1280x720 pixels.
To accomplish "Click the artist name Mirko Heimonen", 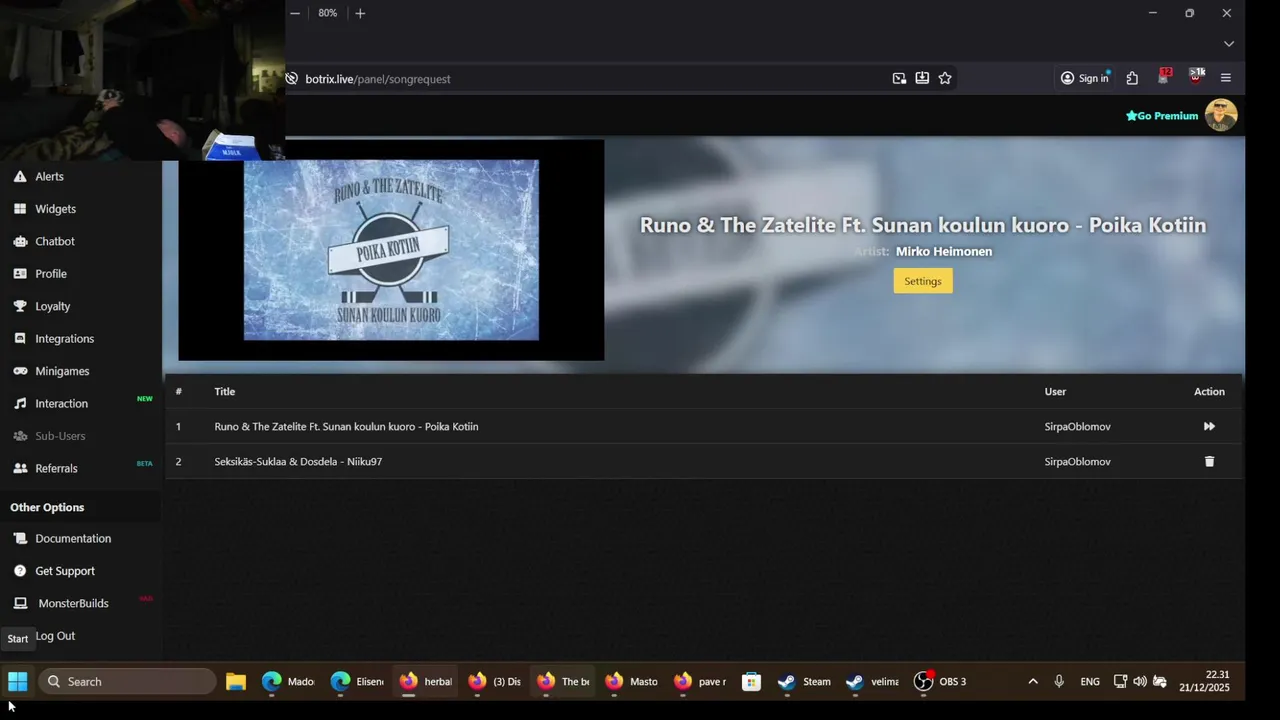I will [944, 252].
